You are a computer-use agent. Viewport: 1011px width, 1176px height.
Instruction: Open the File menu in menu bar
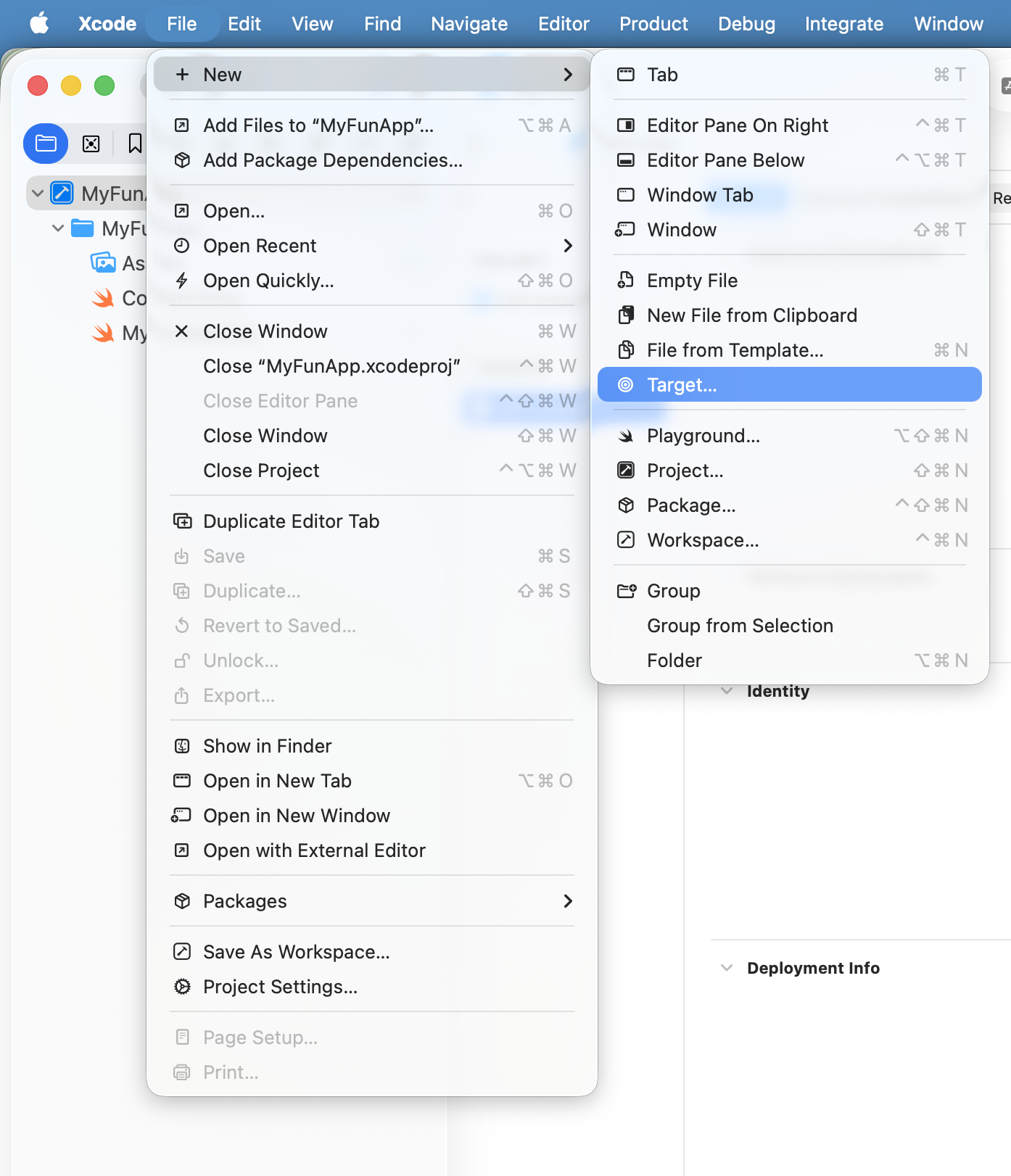pyautogui.click(x=181, y=24)
